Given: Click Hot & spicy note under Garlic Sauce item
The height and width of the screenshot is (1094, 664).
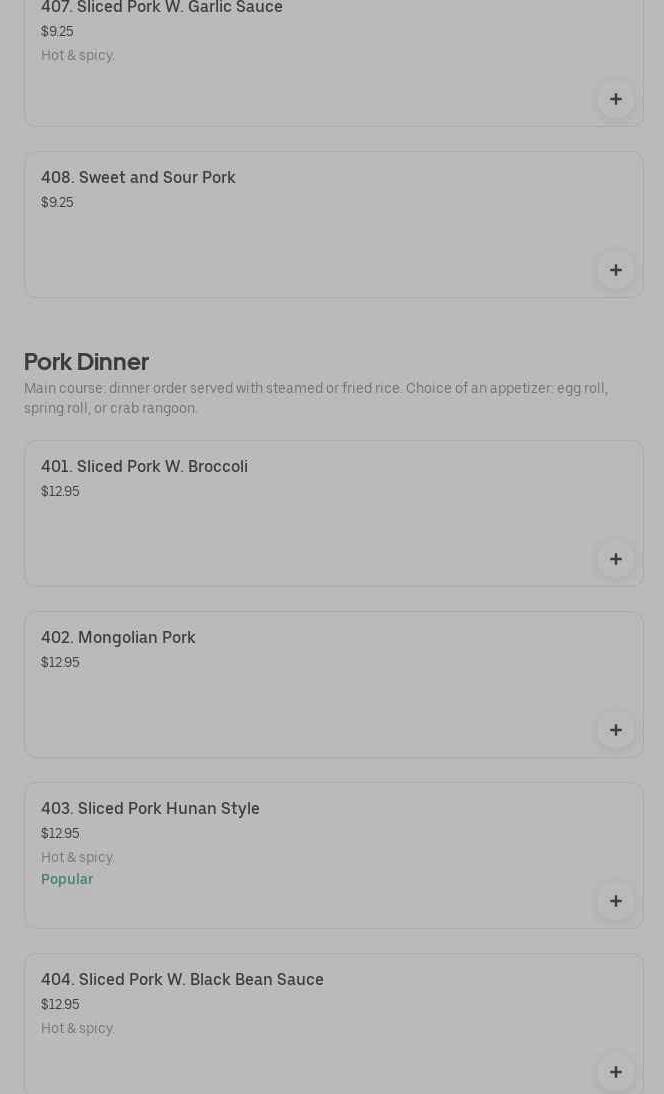Looking at the screenshot, I should (x=78, y=55).
